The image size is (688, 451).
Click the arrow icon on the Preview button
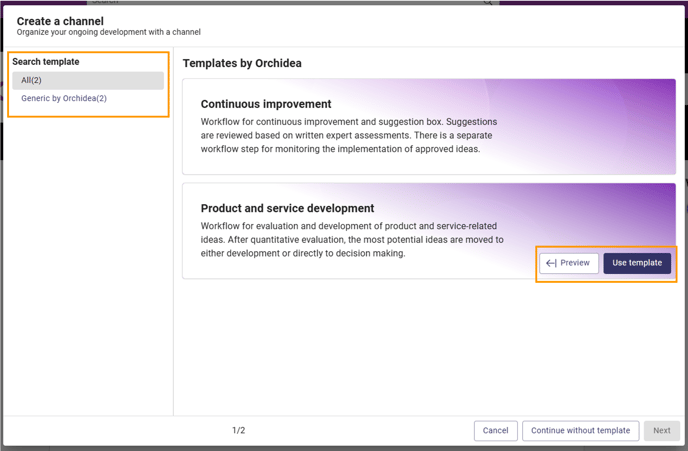click(551, 263)
